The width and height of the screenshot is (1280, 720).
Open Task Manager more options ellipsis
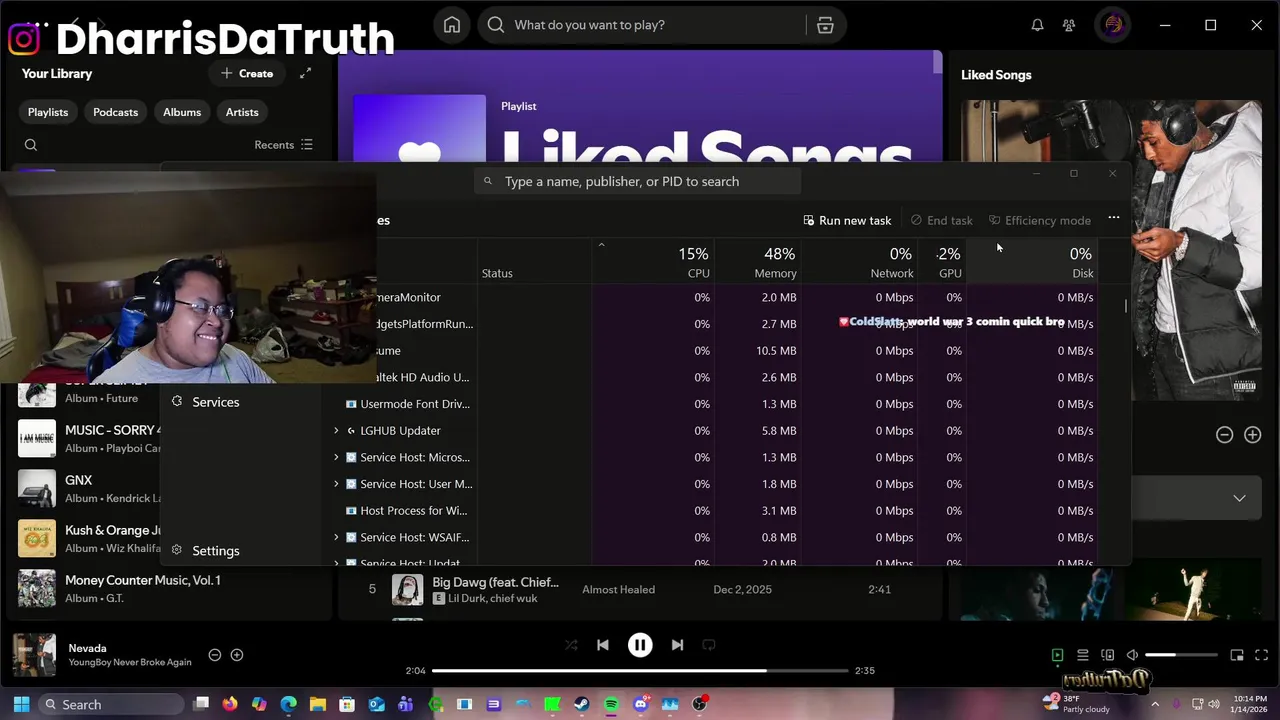click(1114, 219)
